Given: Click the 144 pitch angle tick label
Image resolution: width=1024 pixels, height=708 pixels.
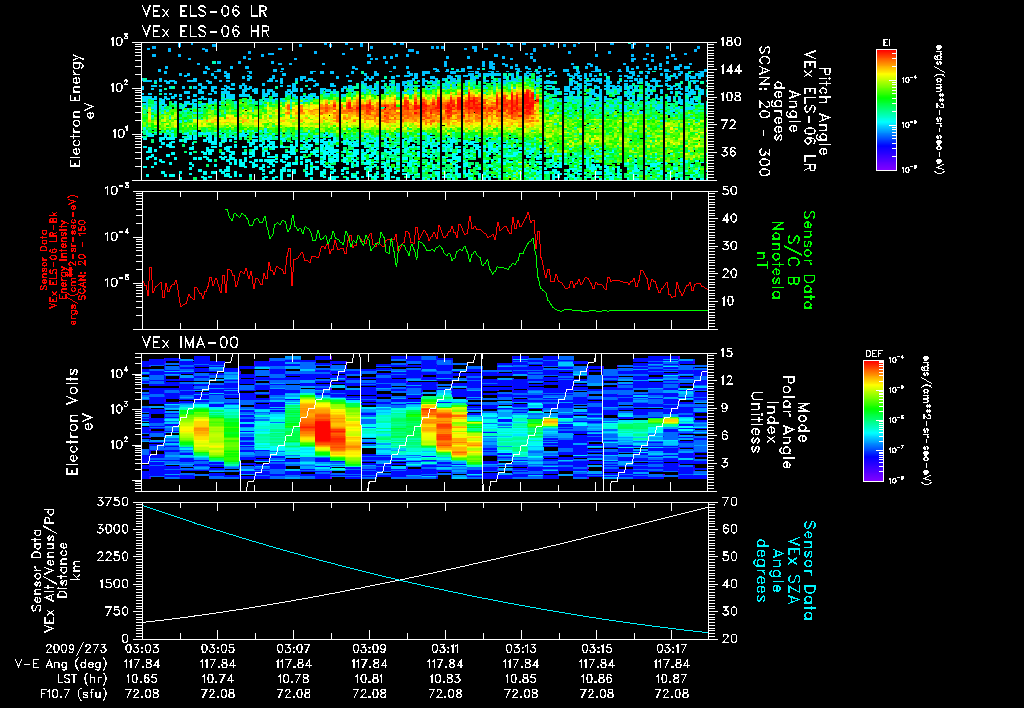Looking at the screenshot, I should 731,69.
